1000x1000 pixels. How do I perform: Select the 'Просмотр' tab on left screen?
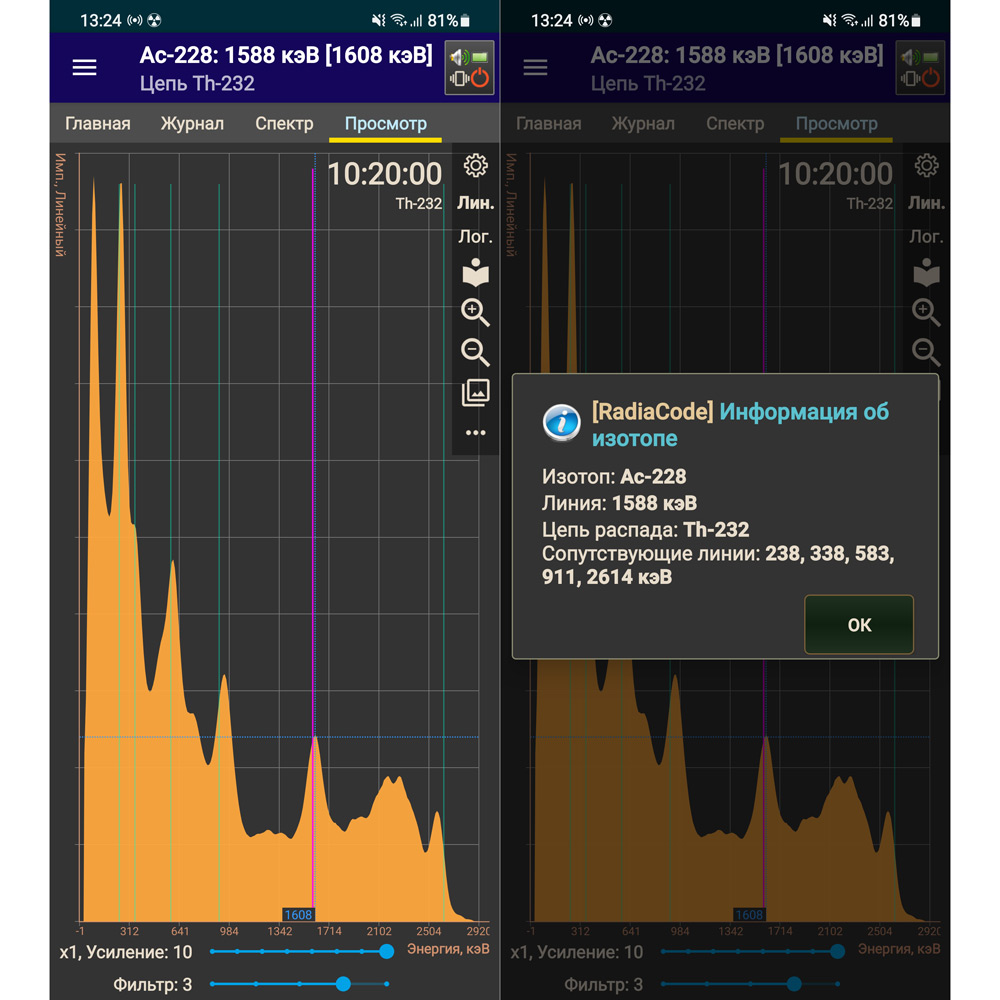click(385, 124)
